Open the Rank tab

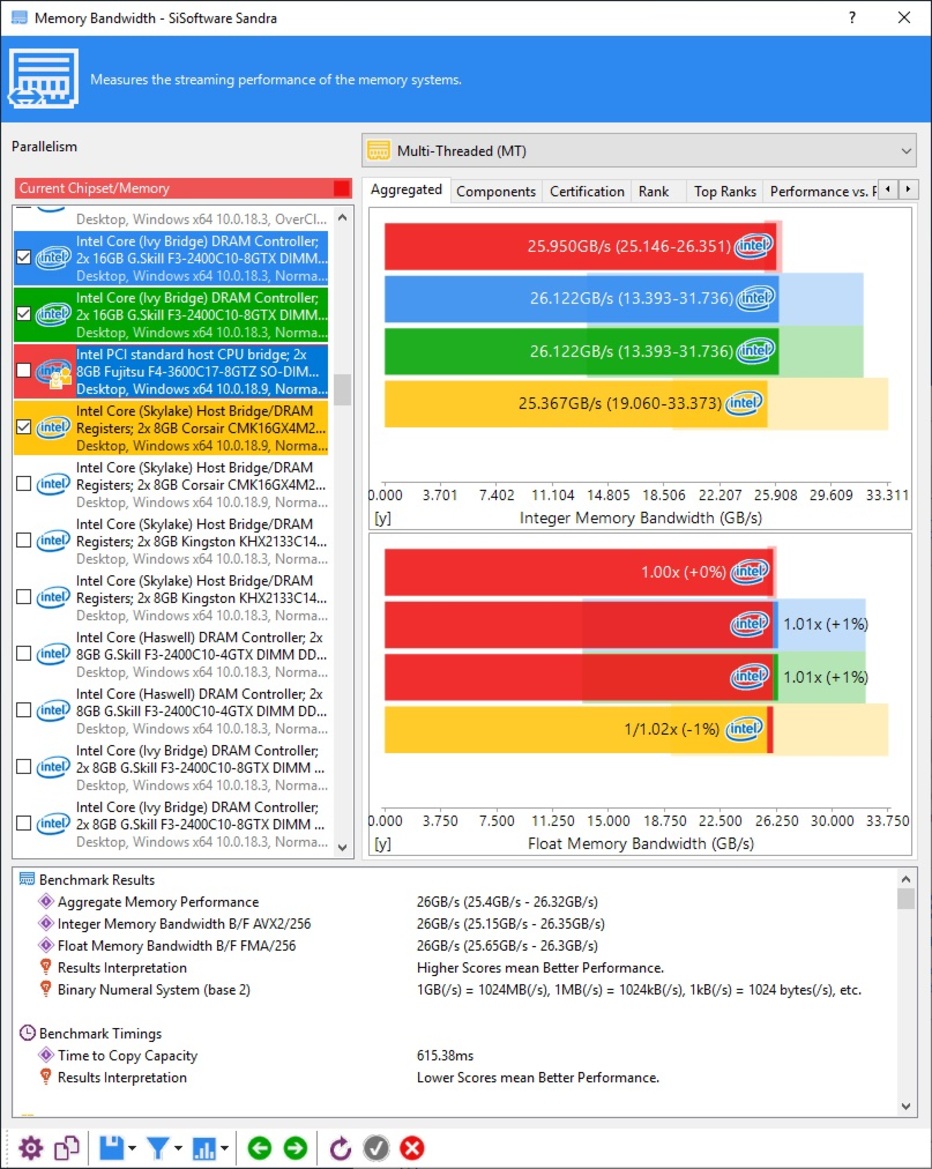pos(654,192)
